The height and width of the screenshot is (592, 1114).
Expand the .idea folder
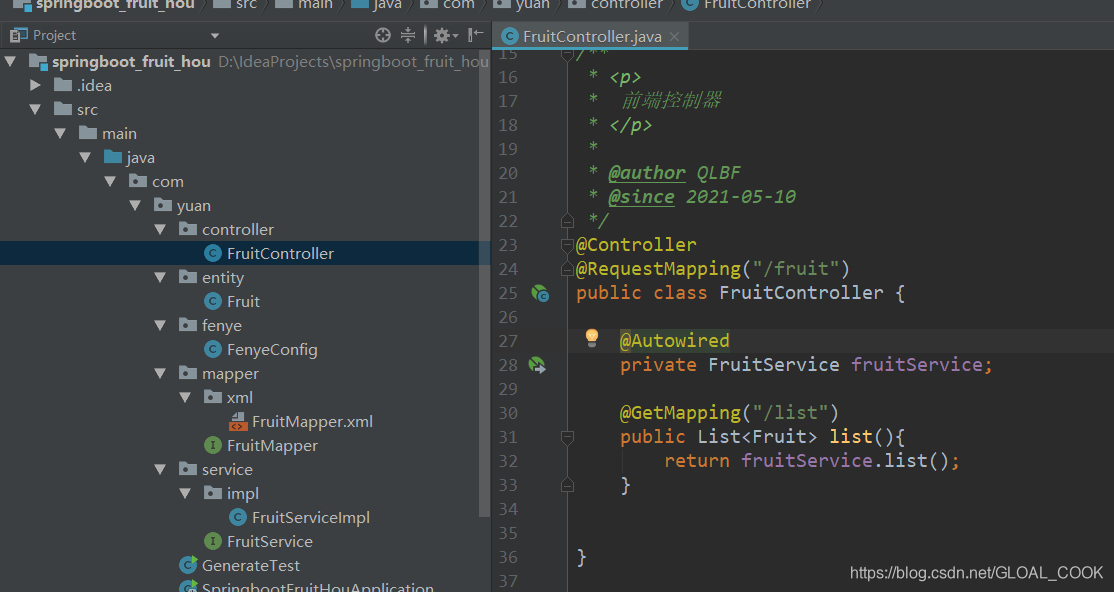(35, 85)
